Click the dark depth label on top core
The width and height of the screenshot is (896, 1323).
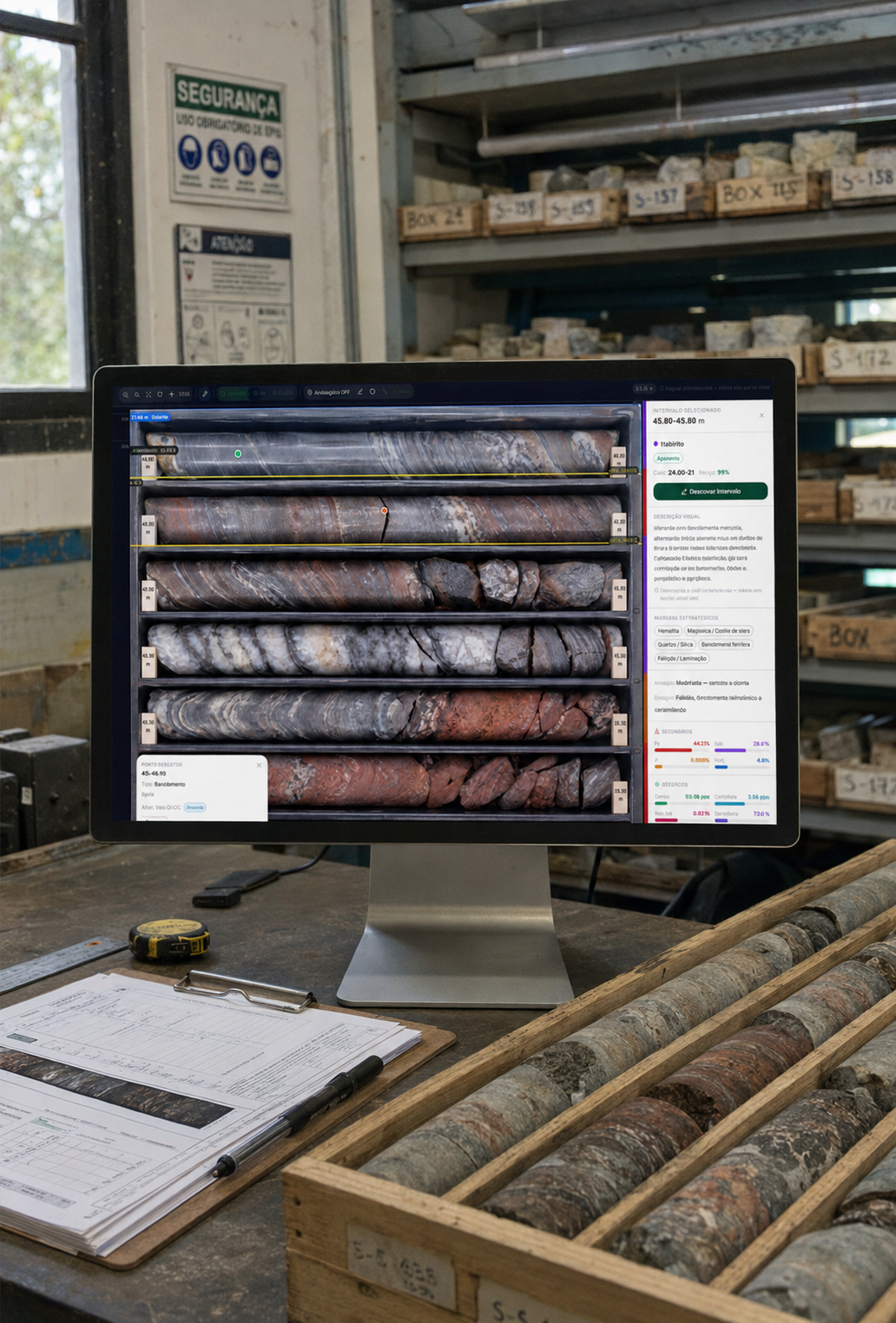155,451
